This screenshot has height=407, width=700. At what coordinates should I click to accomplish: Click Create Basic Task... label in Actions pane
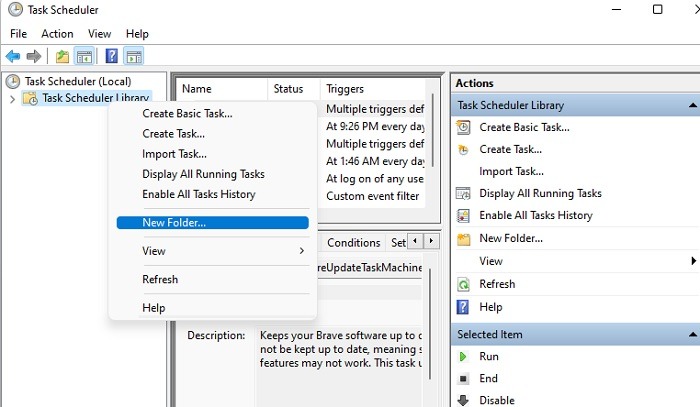(525, 127)
